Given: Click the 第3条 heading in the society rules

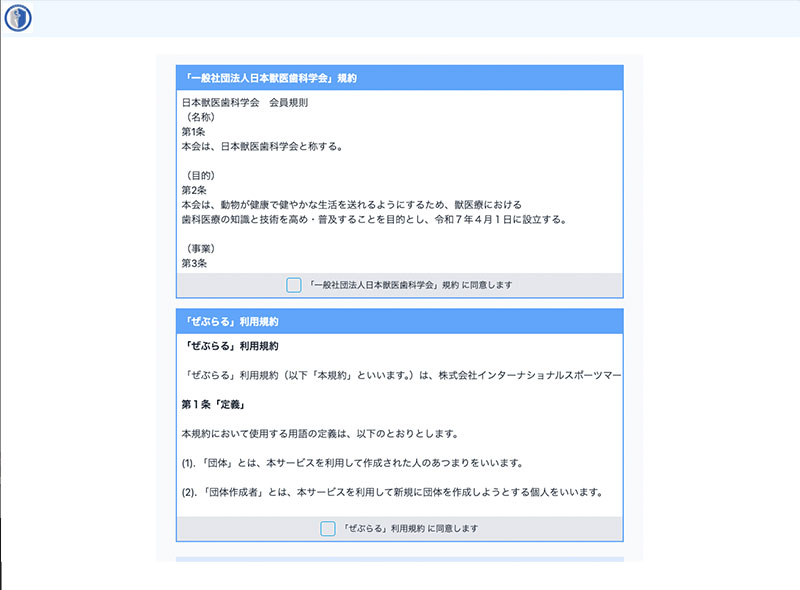Looking at the screenshot, I should click(193, 263).
